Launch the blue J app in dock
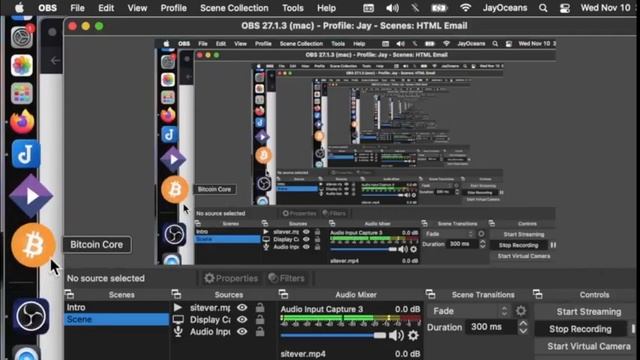This screenshot has width=640, height=360. pyautogui.click(x=26, y=154)
